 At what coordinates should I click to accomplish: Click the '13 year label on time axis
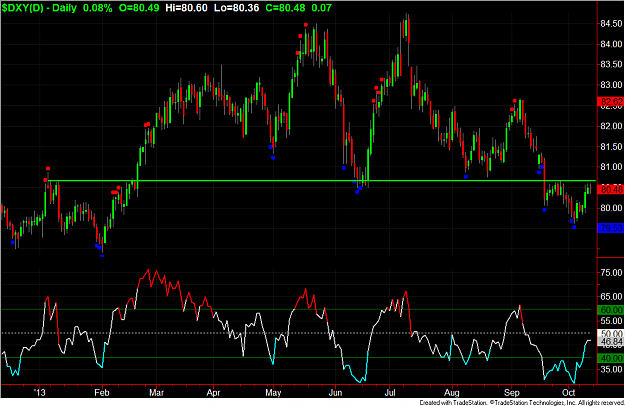[x=39, y=392]
